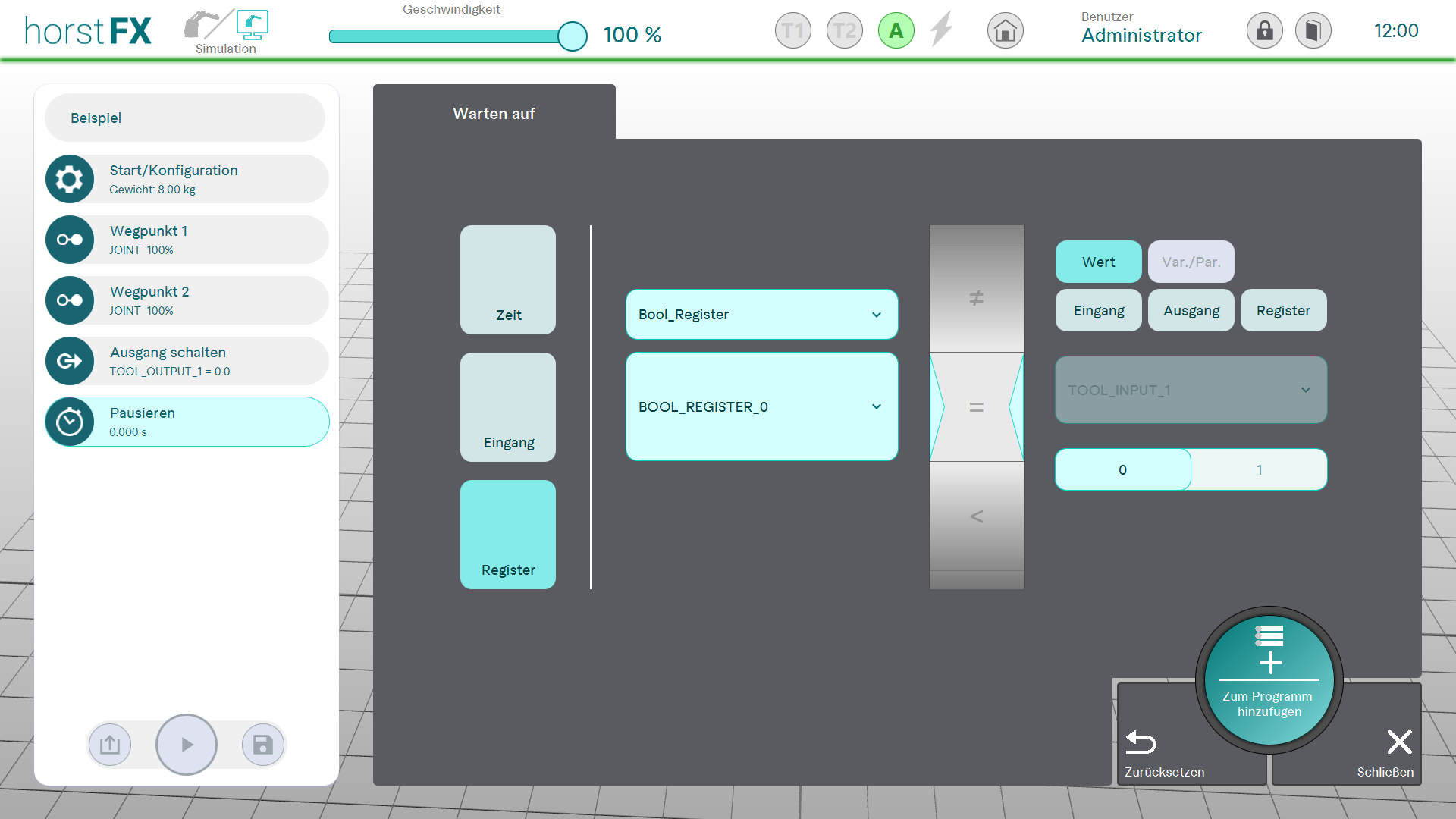The height and width of the screenshot is (819, 1456).
Task: Click the program play button
Action: point(187,745)
